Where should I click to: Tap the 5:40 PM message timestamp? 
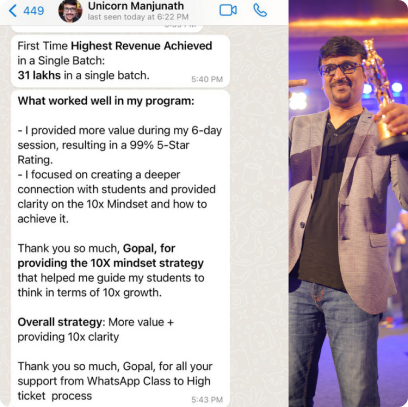click(x=207, y=79)
